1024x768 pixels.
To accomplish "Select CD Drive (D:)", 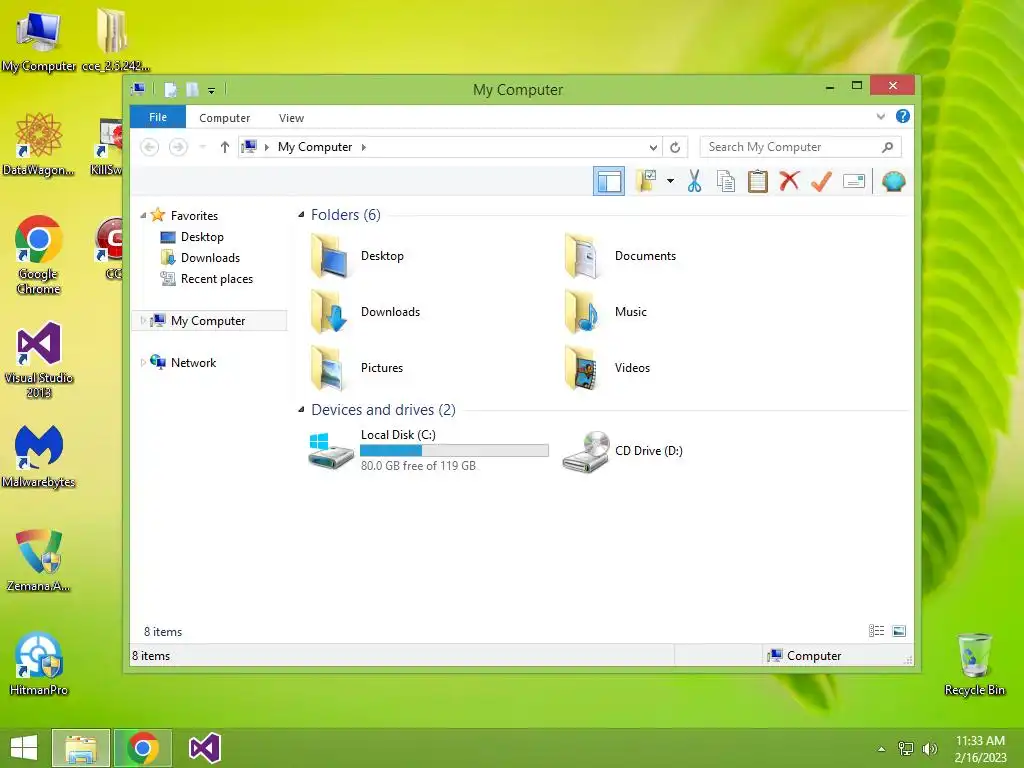I will point(623,451).
